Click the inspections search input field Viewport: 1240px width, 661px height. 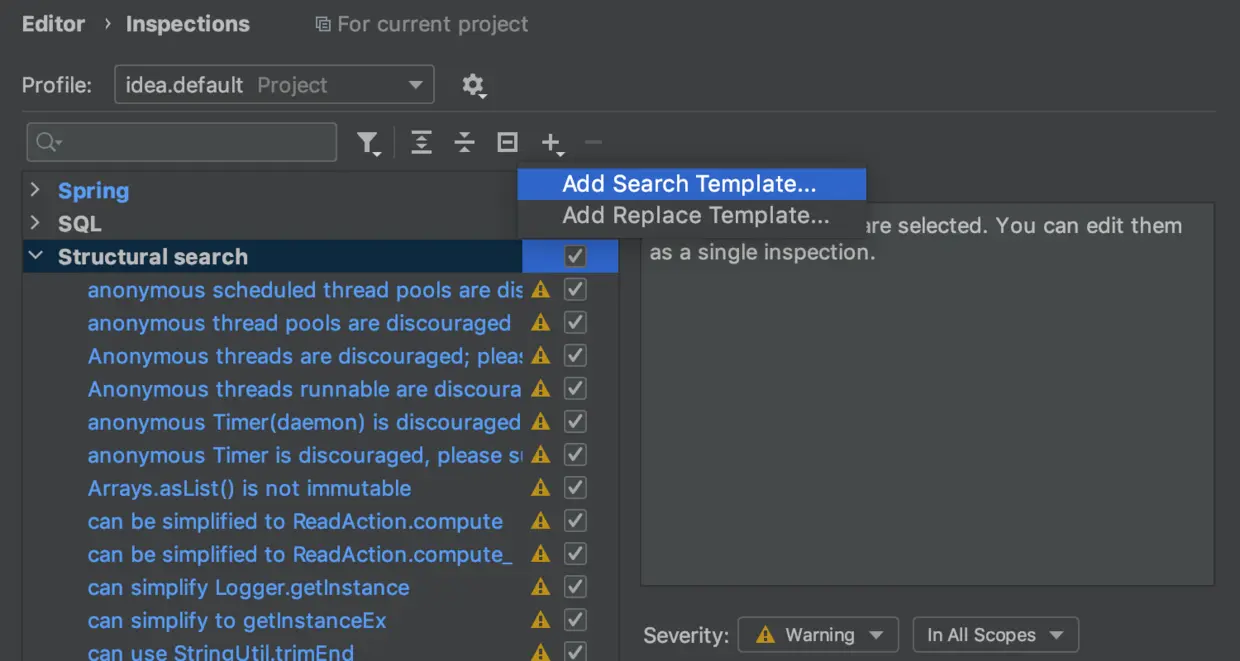click(190, 143)
